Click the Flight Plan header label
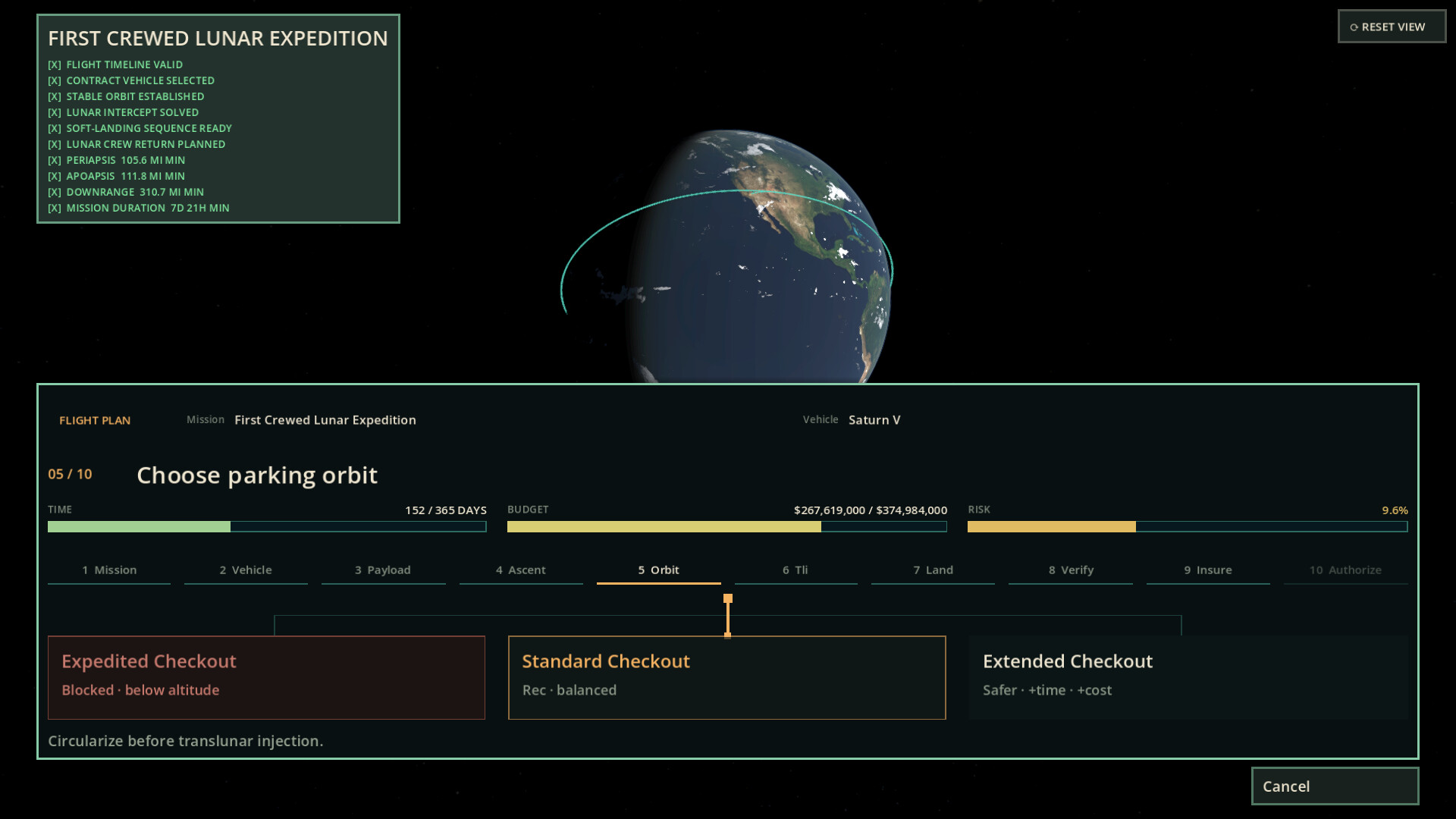The image size is (1456, 819). coord(95,421)
